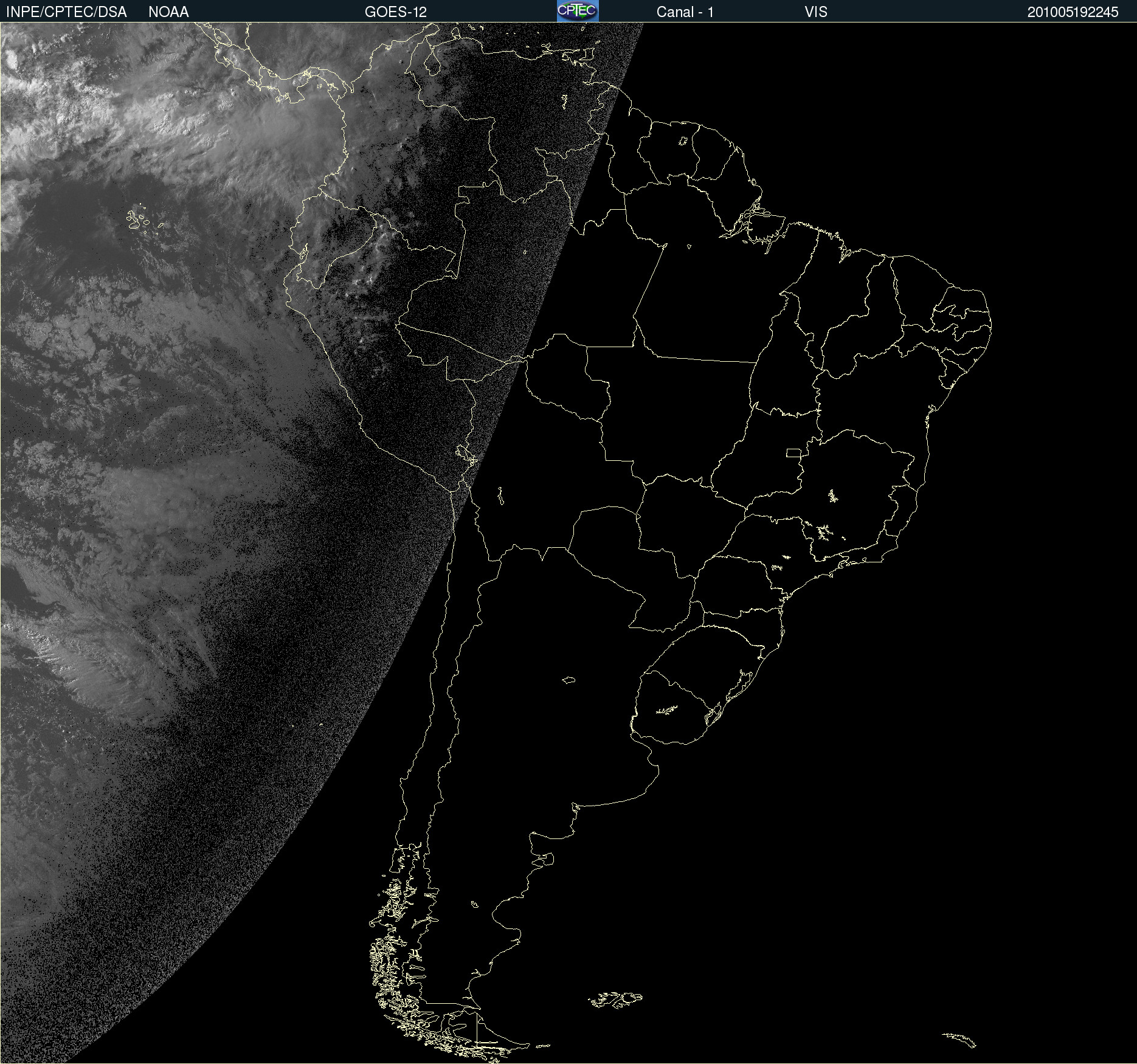Click the Canal - 1 label
The height and width of the screenshot is (1064, 1137).
click(685, 12)
